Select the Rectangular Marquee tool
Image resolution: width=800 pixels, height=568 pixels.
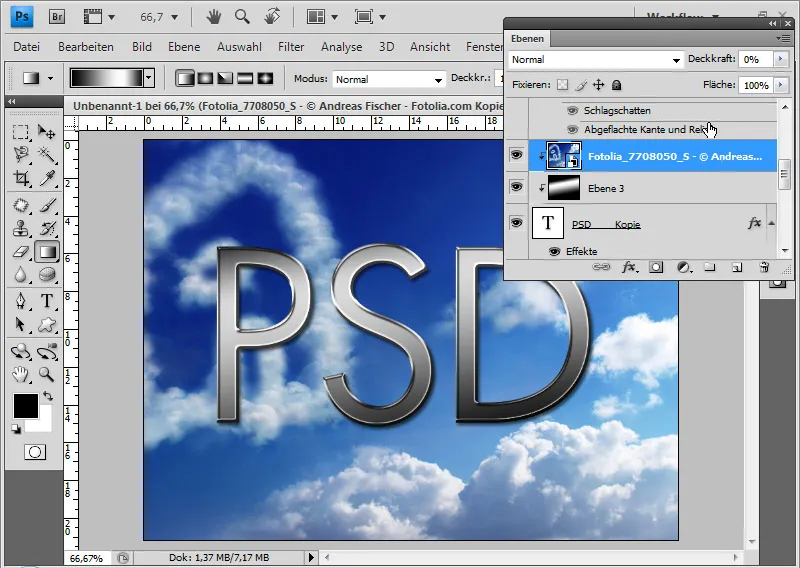coord(20,132)
